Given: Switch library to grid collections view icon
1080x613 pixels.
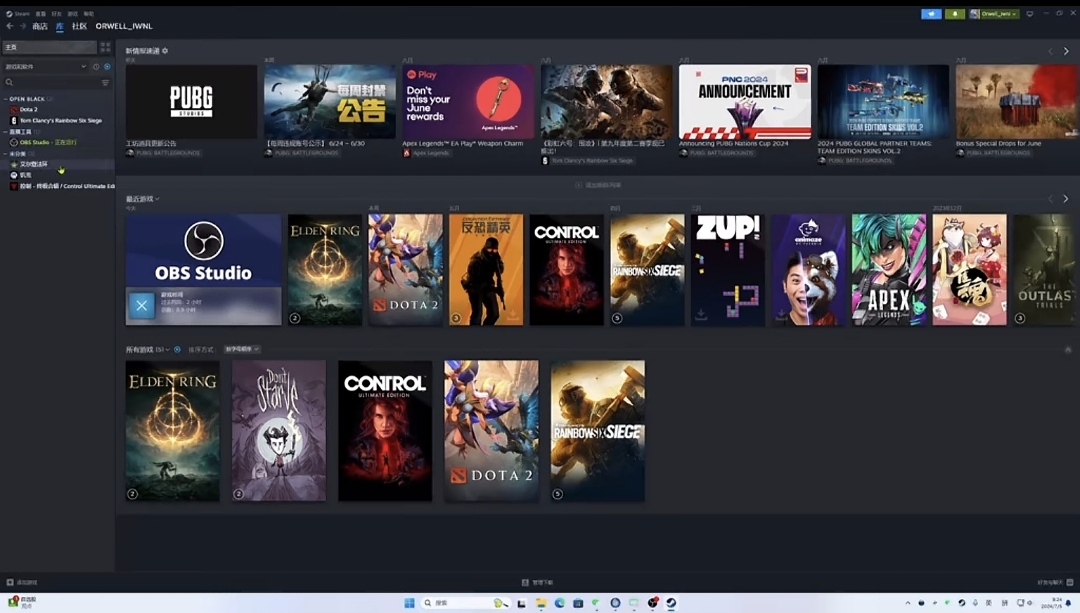Looking at the screenshot, I should pos(105,47).
